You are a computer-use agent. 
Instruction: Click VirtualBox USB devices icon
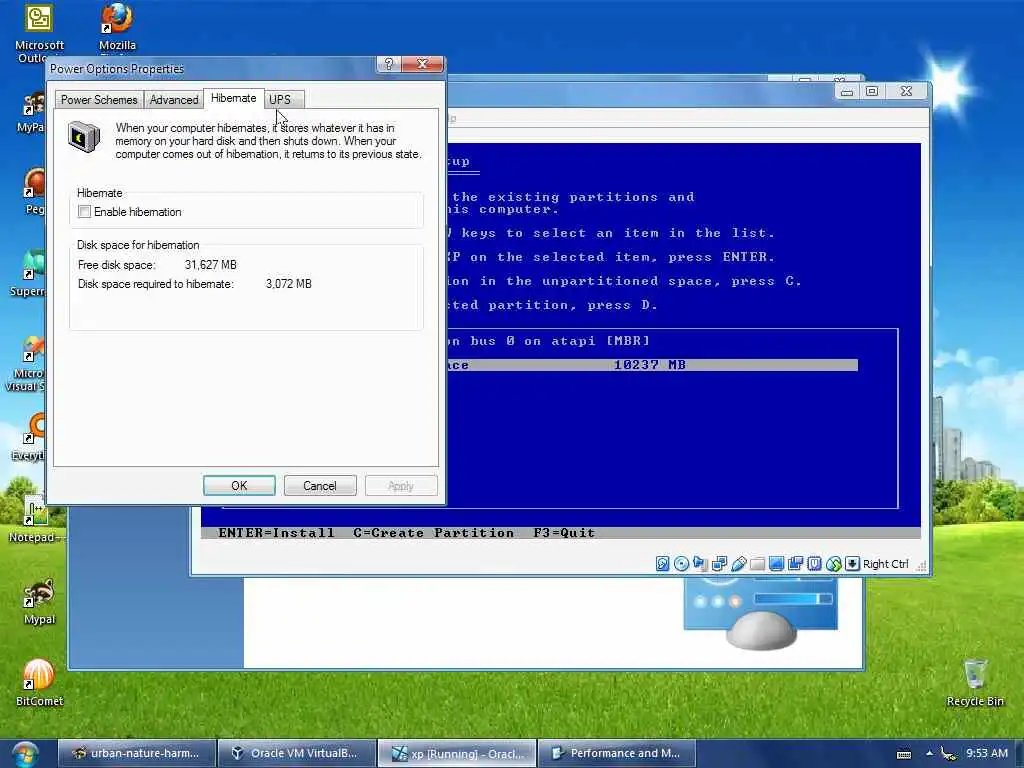click(x=739, y=564)
